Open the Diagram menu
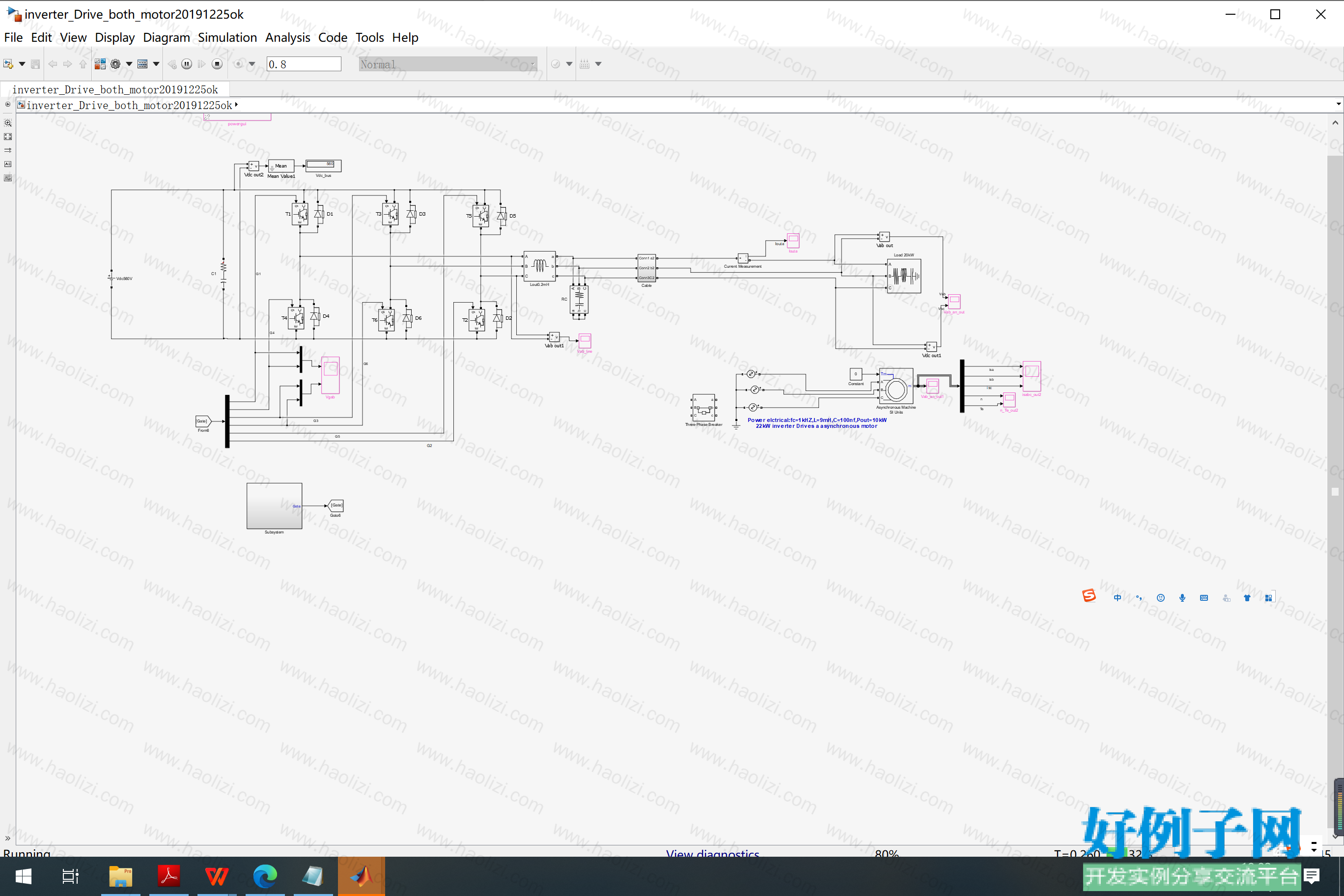This screenshot has width=1344, height=896. click(167, 38)
